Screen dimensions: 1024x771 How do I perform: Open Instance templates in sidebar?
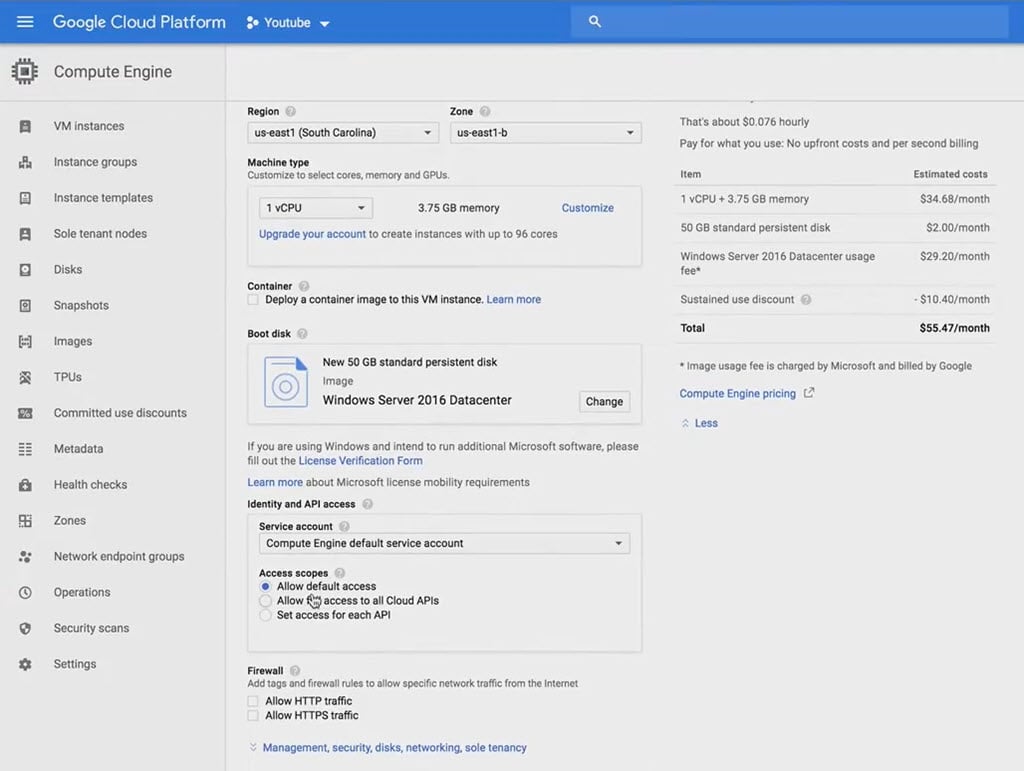pyautogui.click(x=103, y=198)
